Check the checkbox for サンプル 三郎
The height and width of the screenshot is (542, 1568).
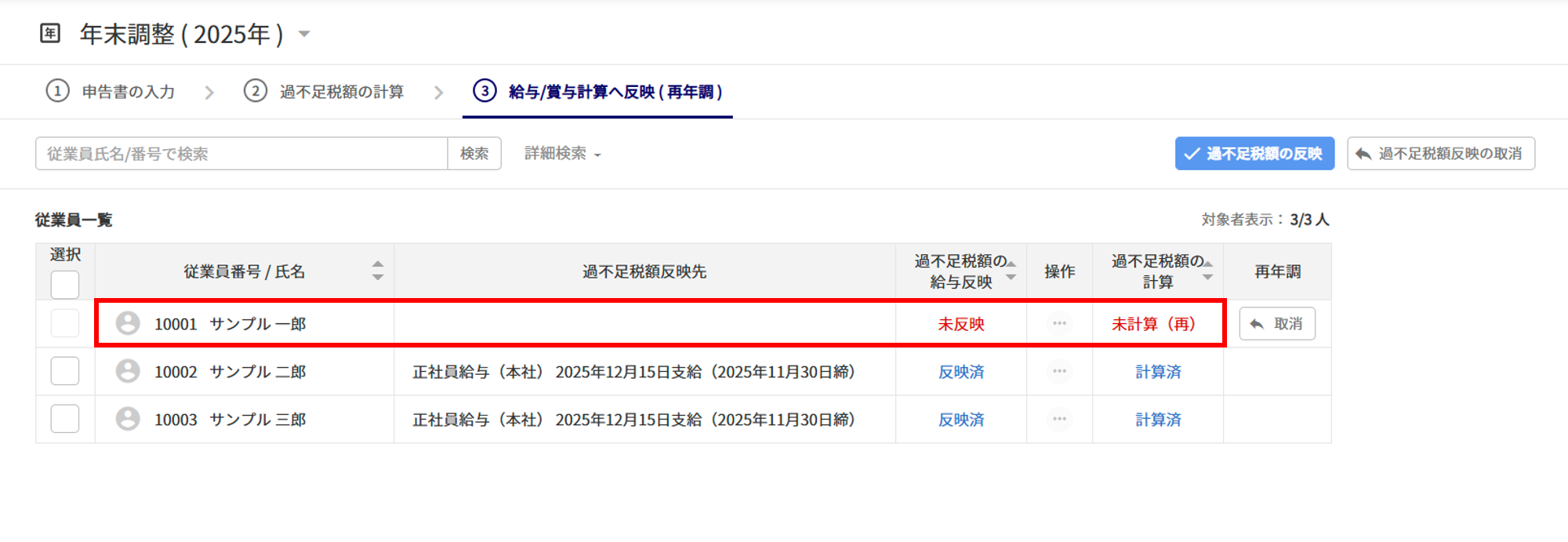click(65, 419)
